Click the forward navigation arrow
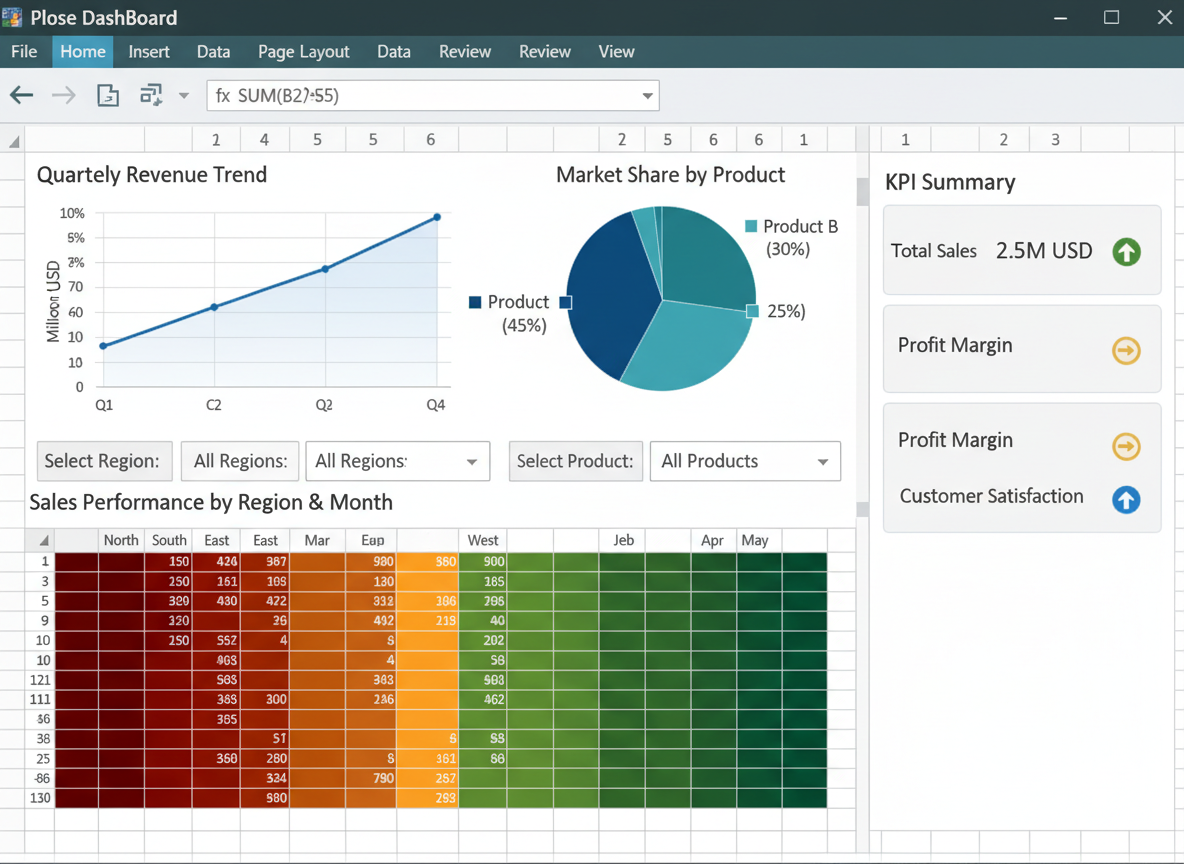The width and height of the screenshot is (1184, 864). (63, 94)
